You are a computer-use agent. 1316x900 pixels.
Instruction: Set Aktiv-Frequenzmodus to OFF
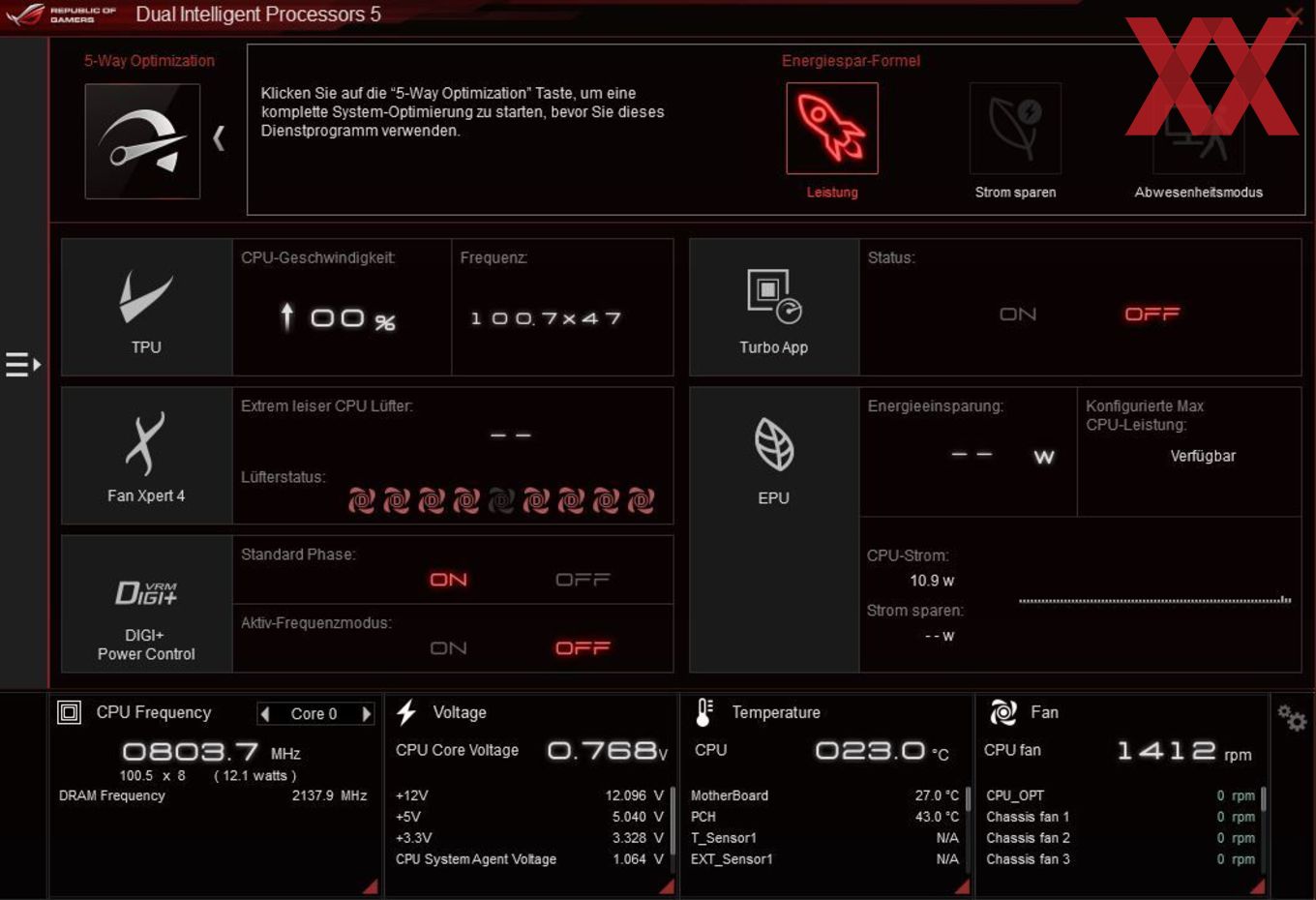583,648
